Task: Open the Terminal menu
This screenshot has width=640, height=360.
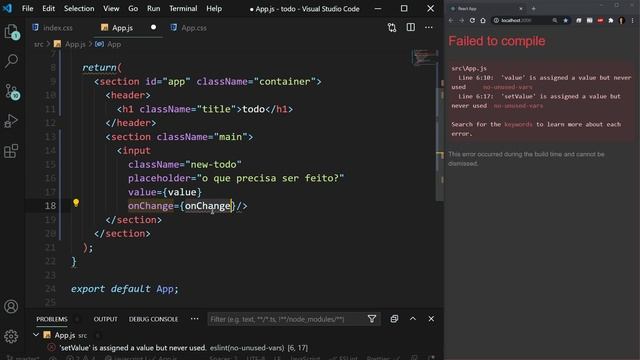Action: [183, 9]
